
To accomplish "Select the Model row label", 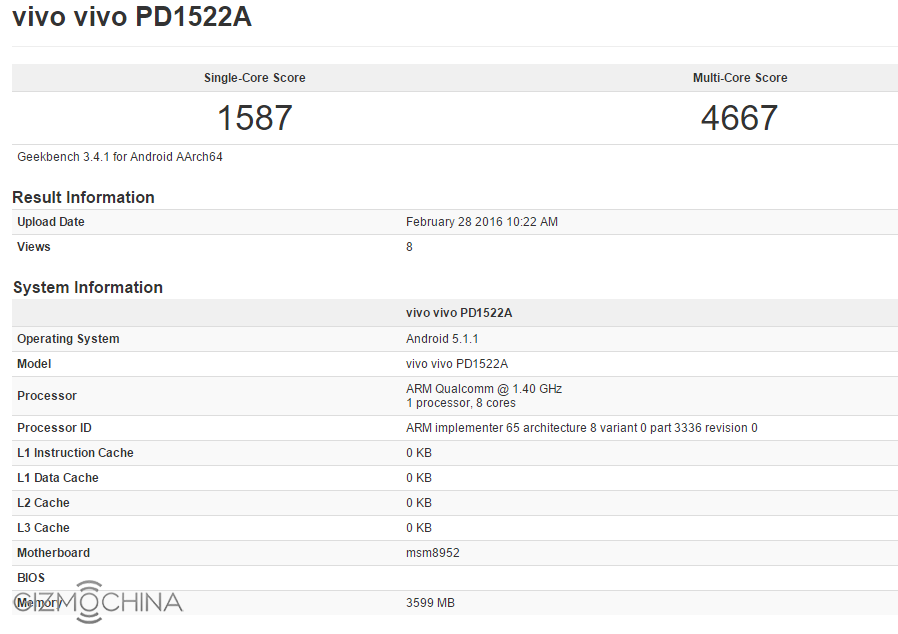I will point(34,364).
